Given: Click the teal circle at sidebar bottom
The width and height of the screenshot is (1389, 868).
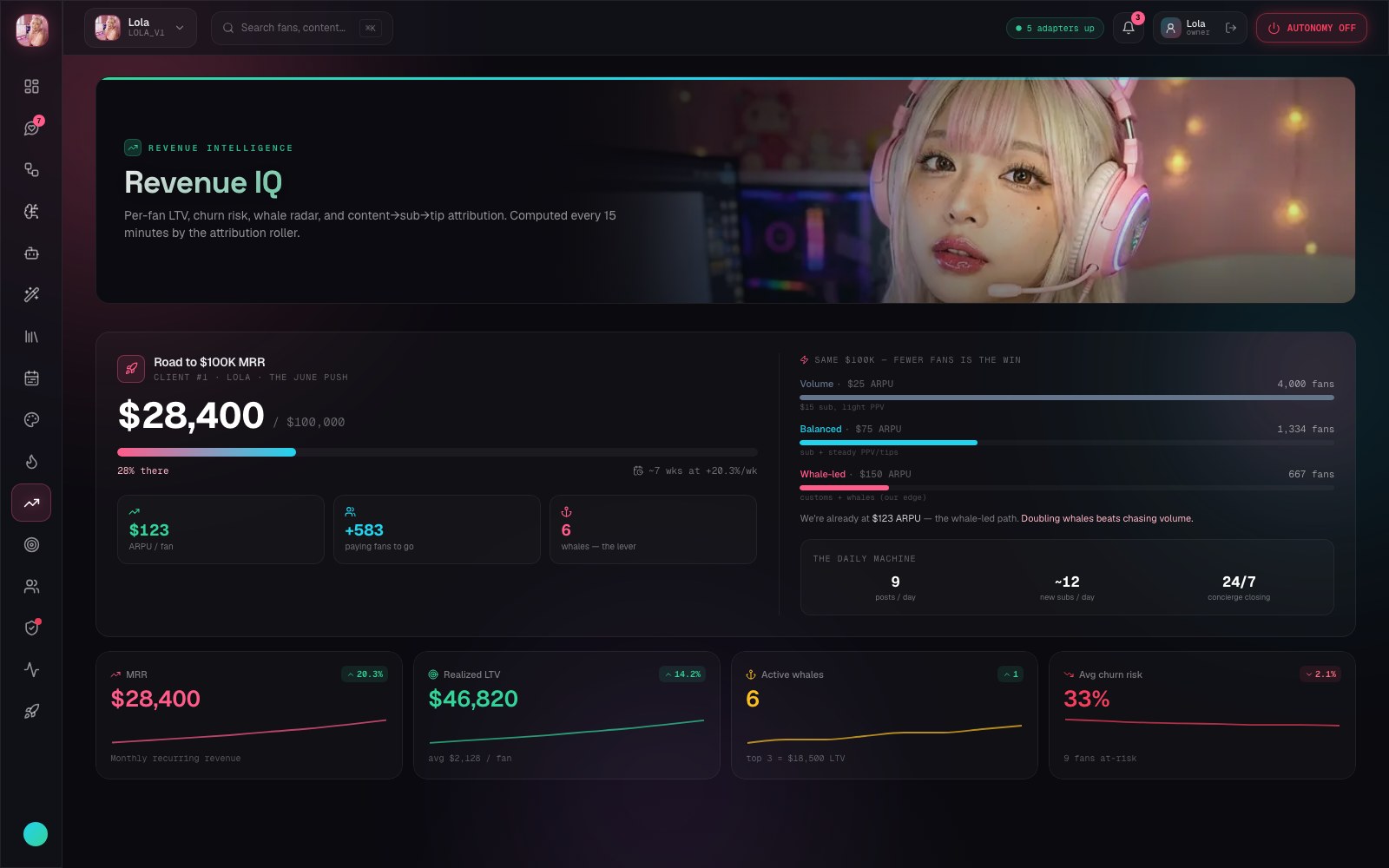Looking at the screenshot, I should pos(36,834).
